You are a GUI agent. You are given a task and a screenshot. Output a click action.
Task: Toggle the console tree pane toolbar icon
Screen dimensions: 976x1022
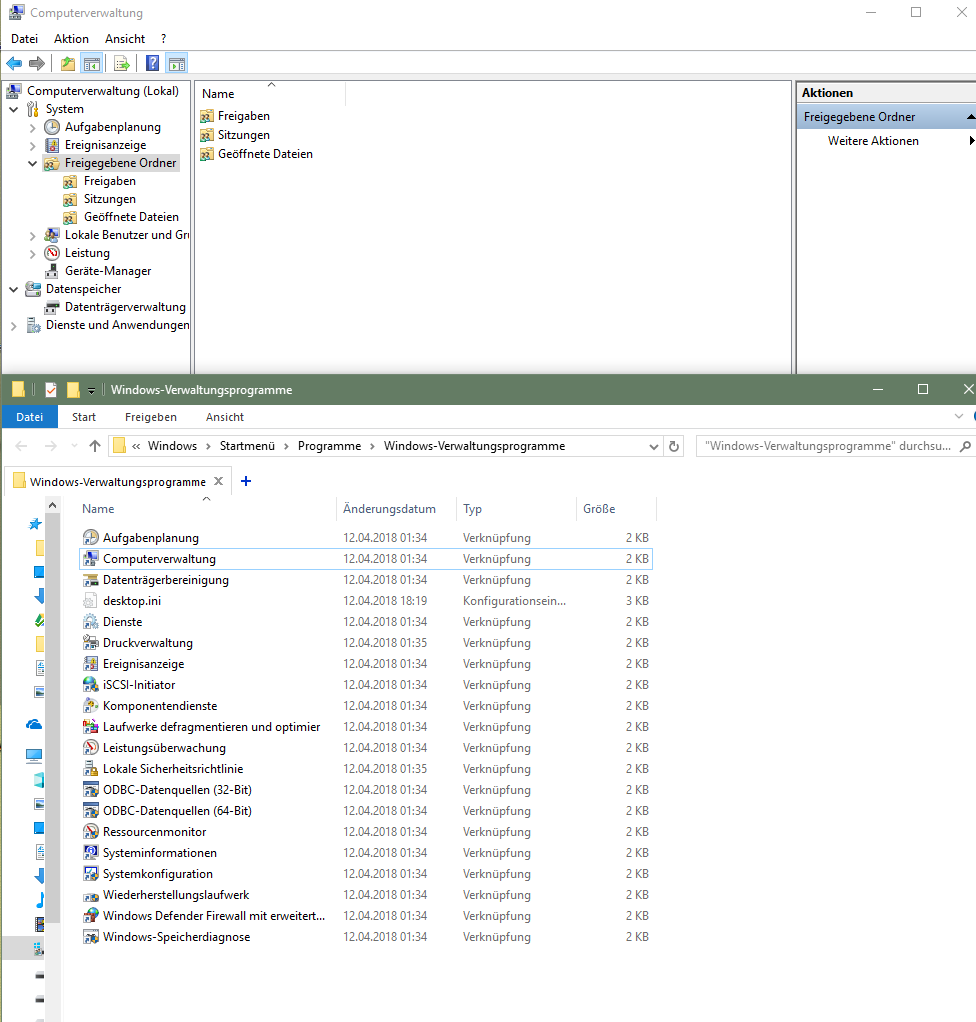[92, 63]
